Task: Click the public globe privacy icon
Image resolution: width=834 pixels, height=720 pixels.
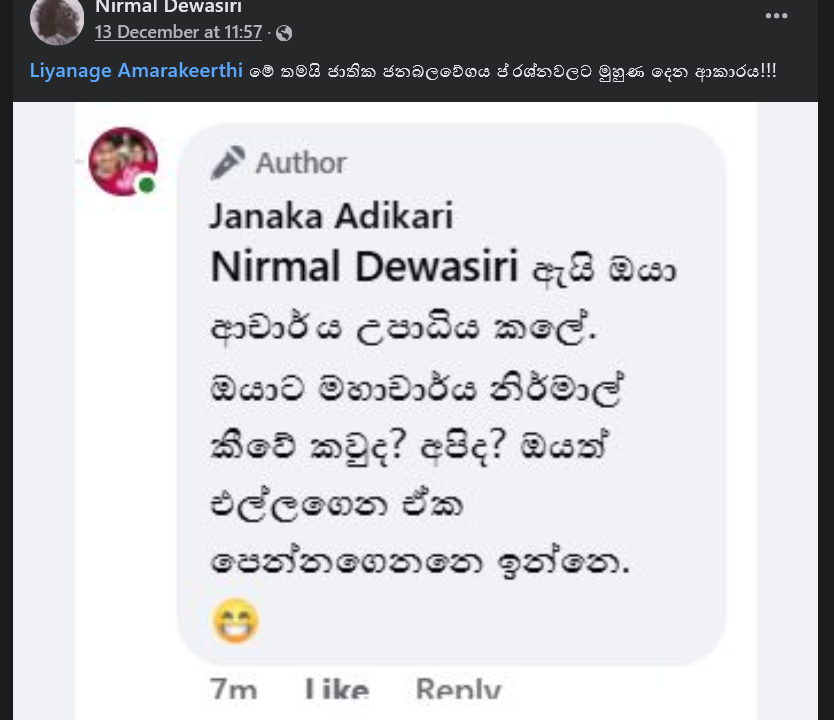Action: (x=284, y=33)
